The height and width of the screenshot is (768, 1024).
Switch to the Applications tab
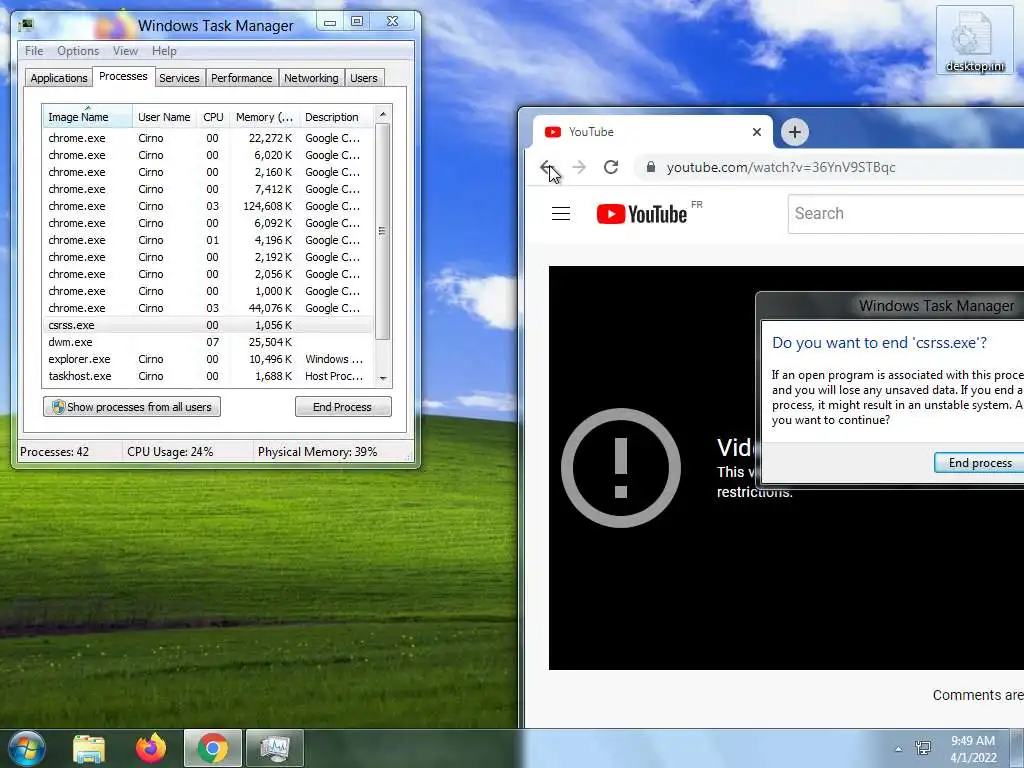(x=59, y=78)
